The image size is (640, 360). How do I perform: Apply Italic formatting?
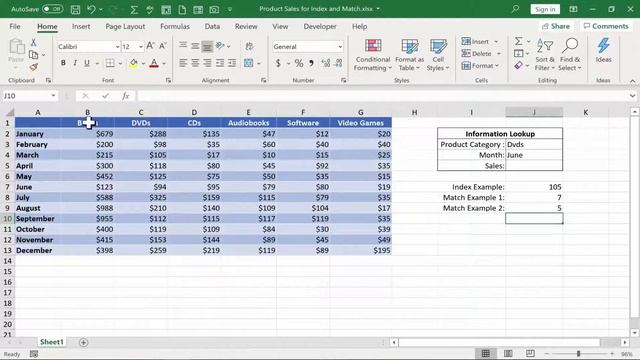pos(75,63)
